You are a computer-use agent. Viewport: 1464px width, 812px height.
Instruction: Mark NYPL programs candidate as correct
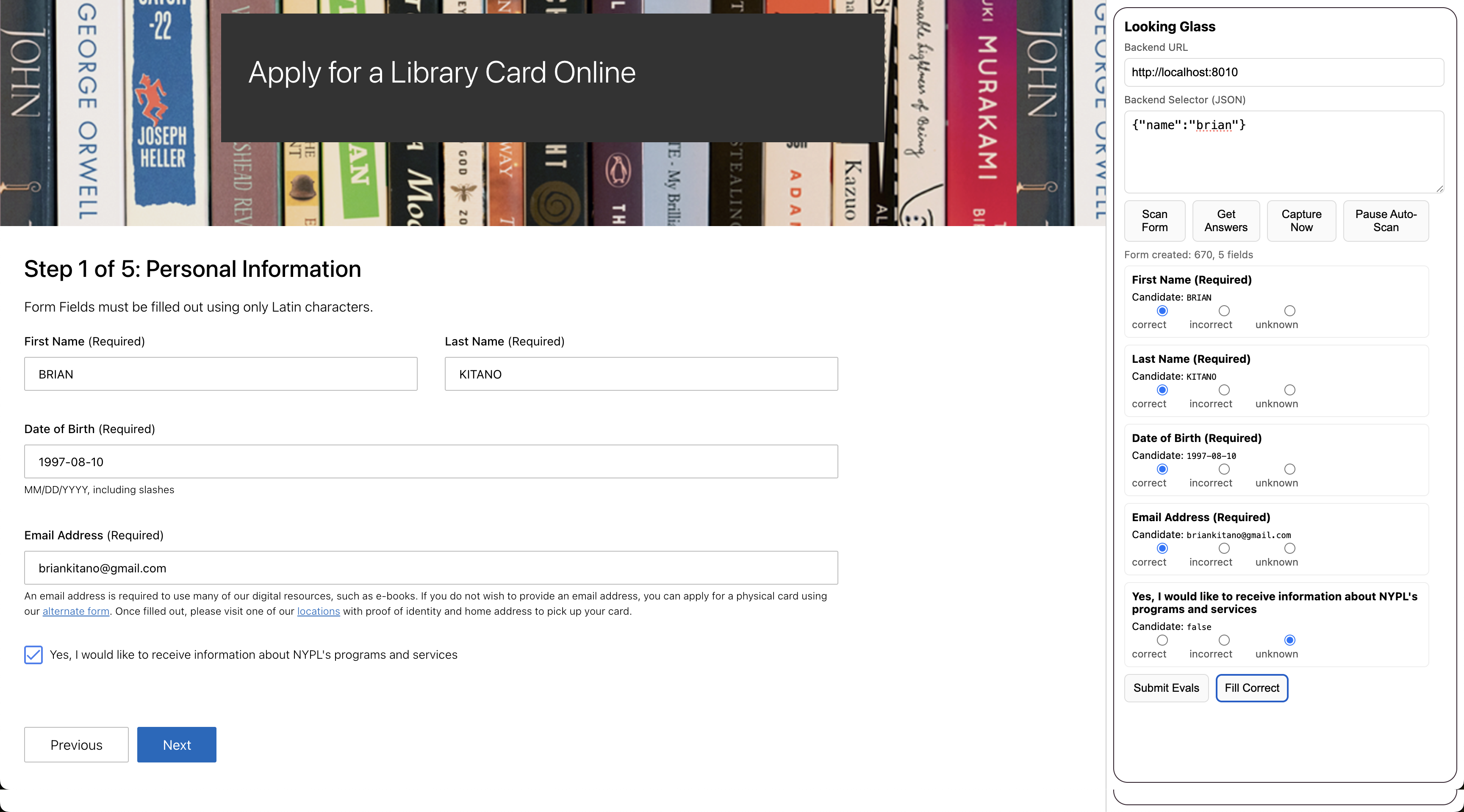pos(1162,640)
